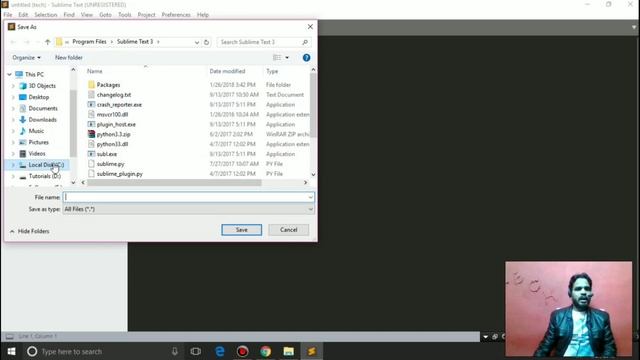Open the view options dropdown arrow

(287, 58)
